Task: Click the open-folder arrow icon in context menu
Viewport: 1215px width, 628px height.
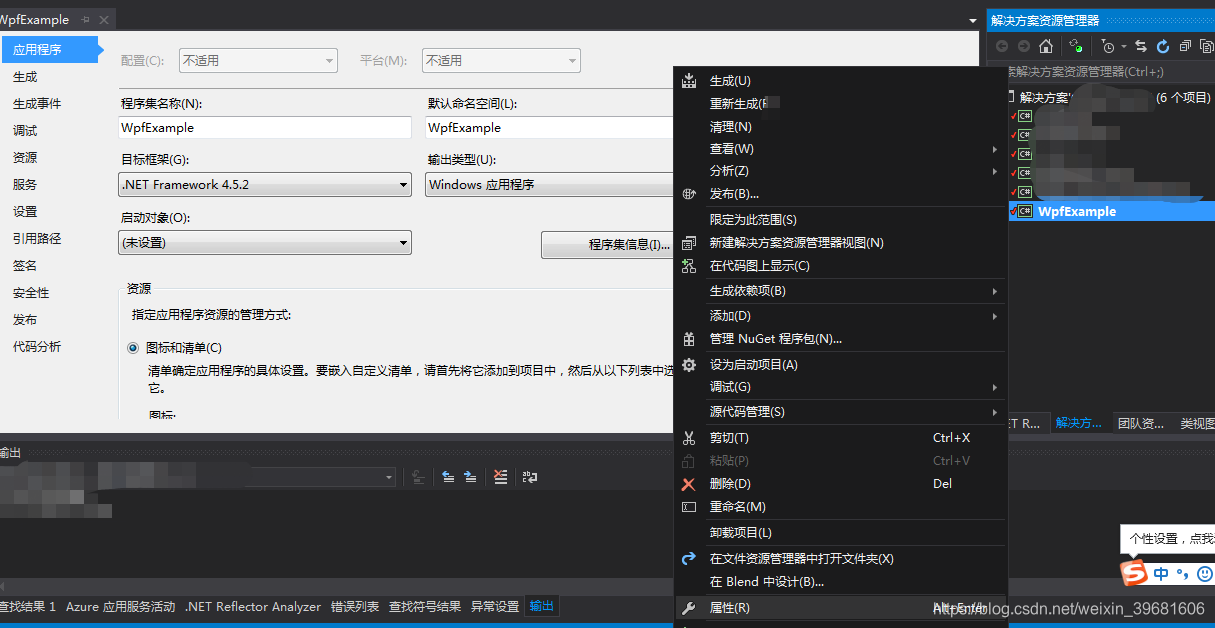Action: 688,559
